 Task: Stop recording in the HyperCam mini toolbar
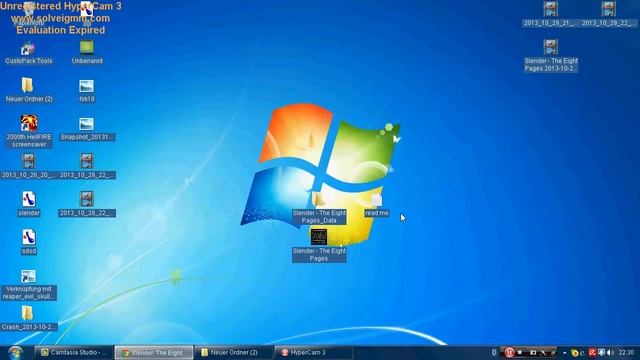pos(520,352)
